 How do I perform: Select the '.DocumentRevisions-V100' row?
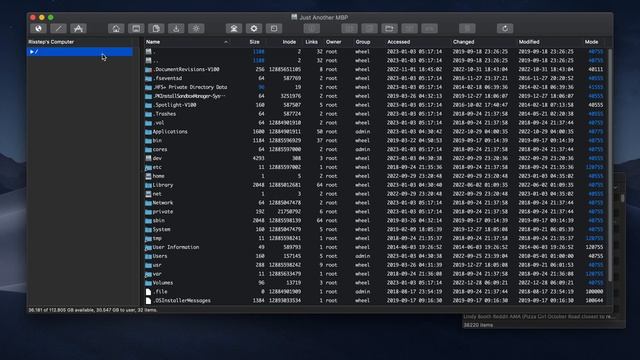tap(375, 69)
